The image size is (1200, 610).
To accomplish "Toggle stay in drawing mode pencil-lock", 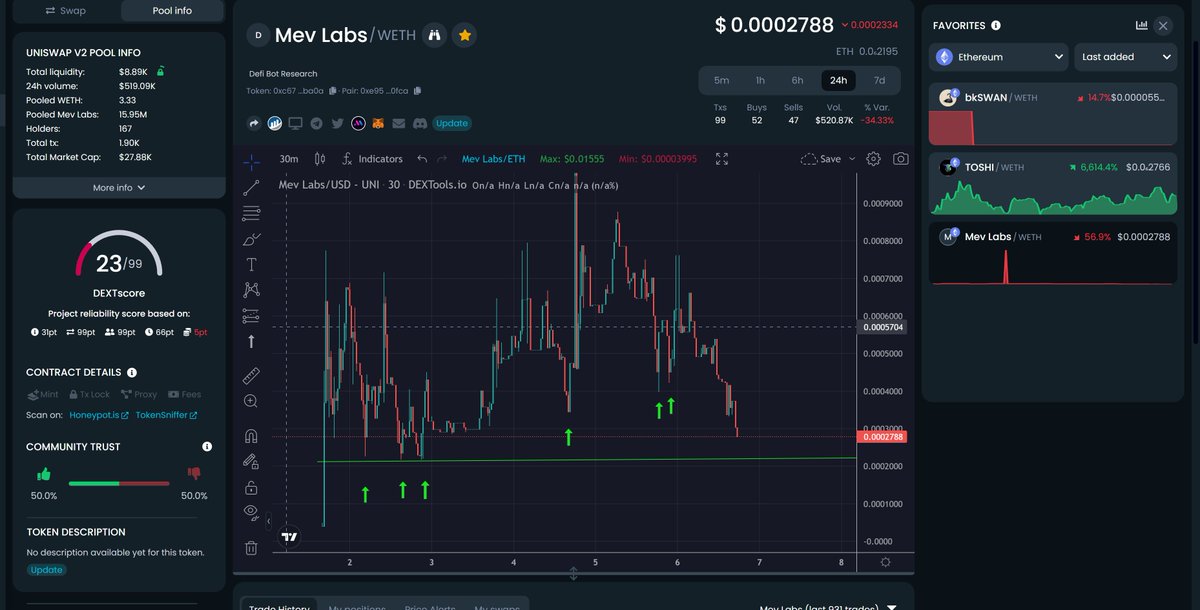I will click(x=251, y=462).
